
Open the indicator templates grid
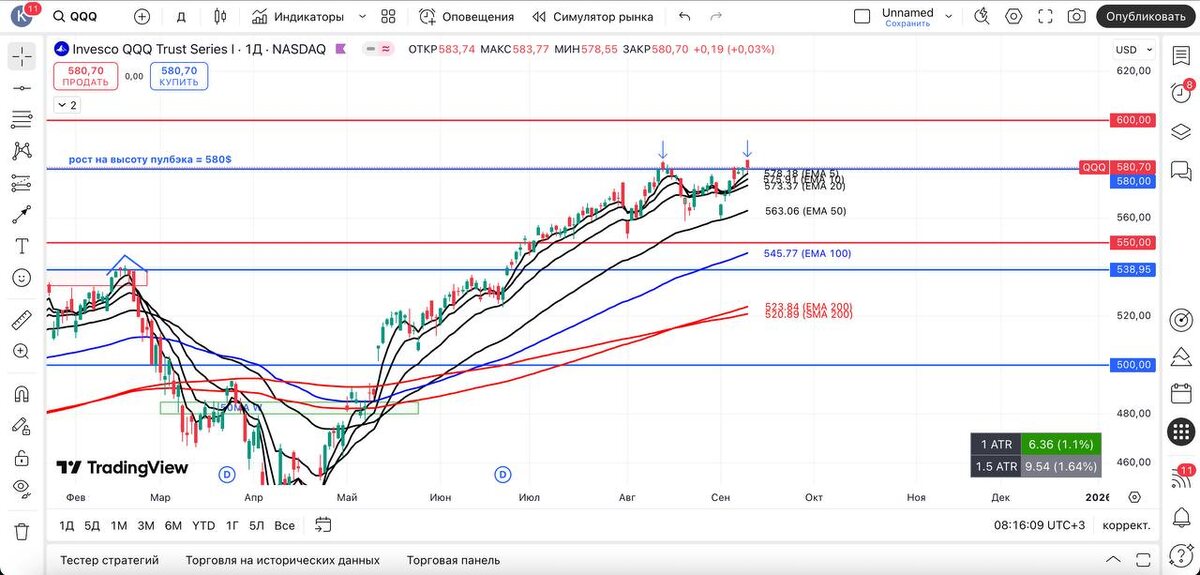pos(389,17)
